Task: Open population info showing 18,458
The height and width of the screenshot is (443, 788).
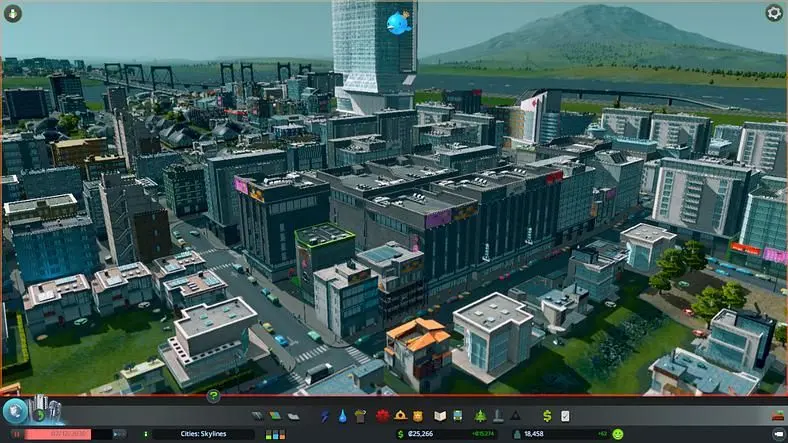Action: point(534,434)
